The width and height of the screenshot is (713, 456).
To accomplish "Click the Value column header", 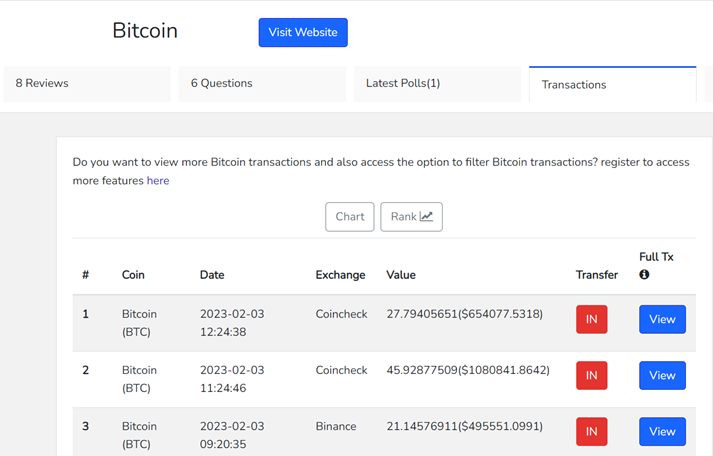I will (401, 275).
